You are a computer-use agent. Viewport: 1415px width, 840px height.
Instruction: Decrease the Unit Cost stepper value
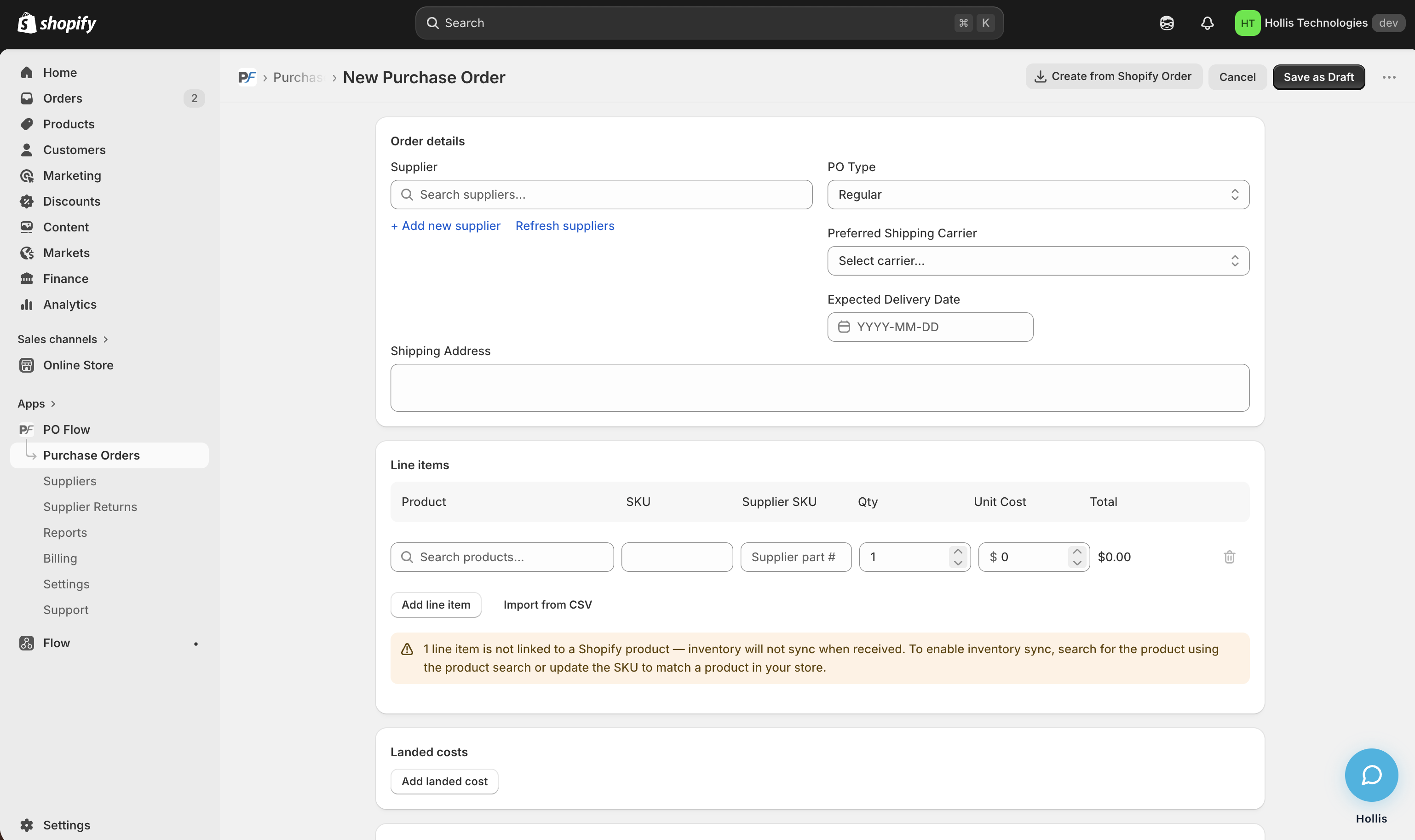[x=1076, y=563]
